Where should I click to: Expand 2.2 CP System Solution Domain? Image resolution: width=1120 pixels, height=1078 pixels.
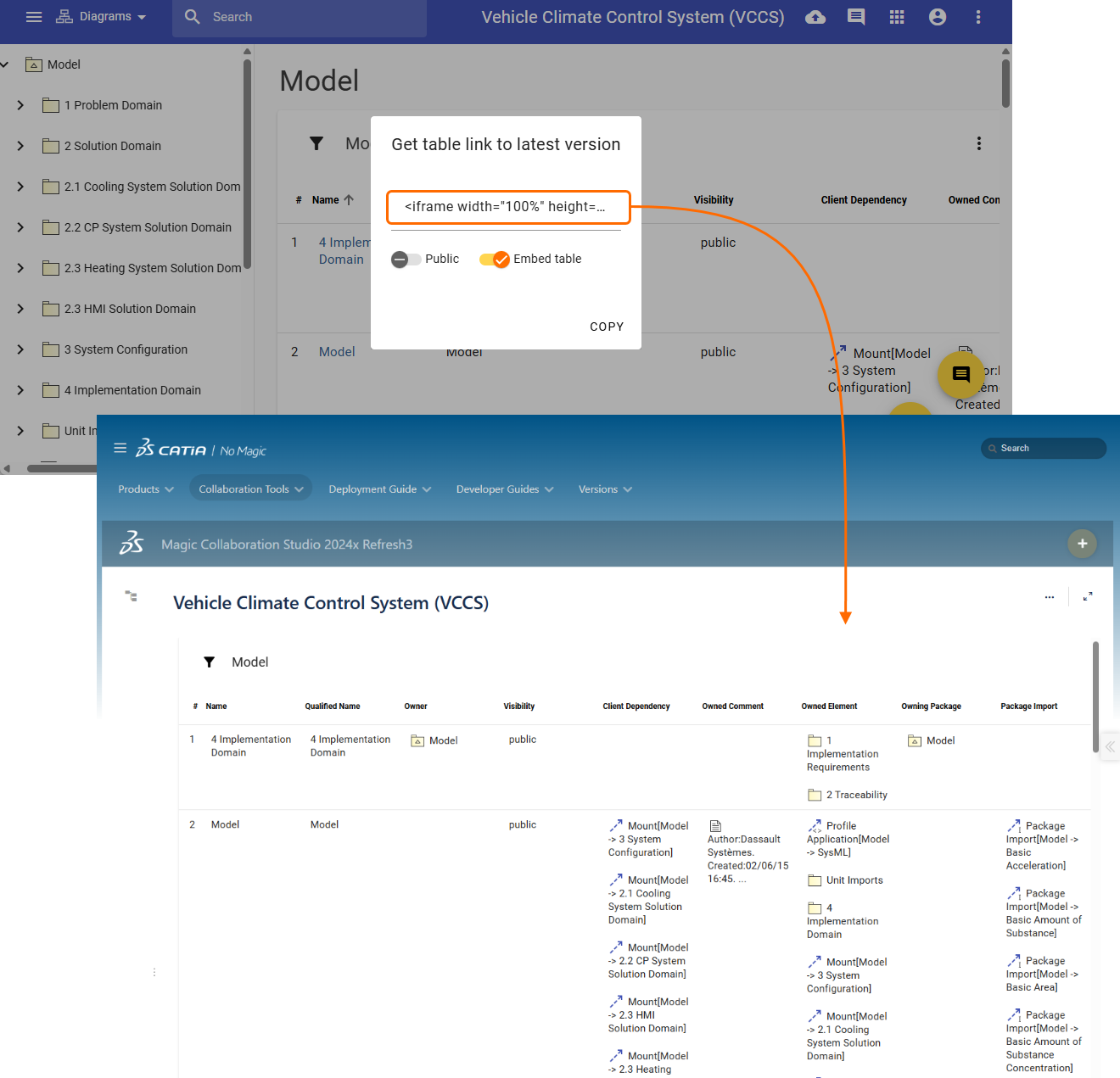click(20, 227)
